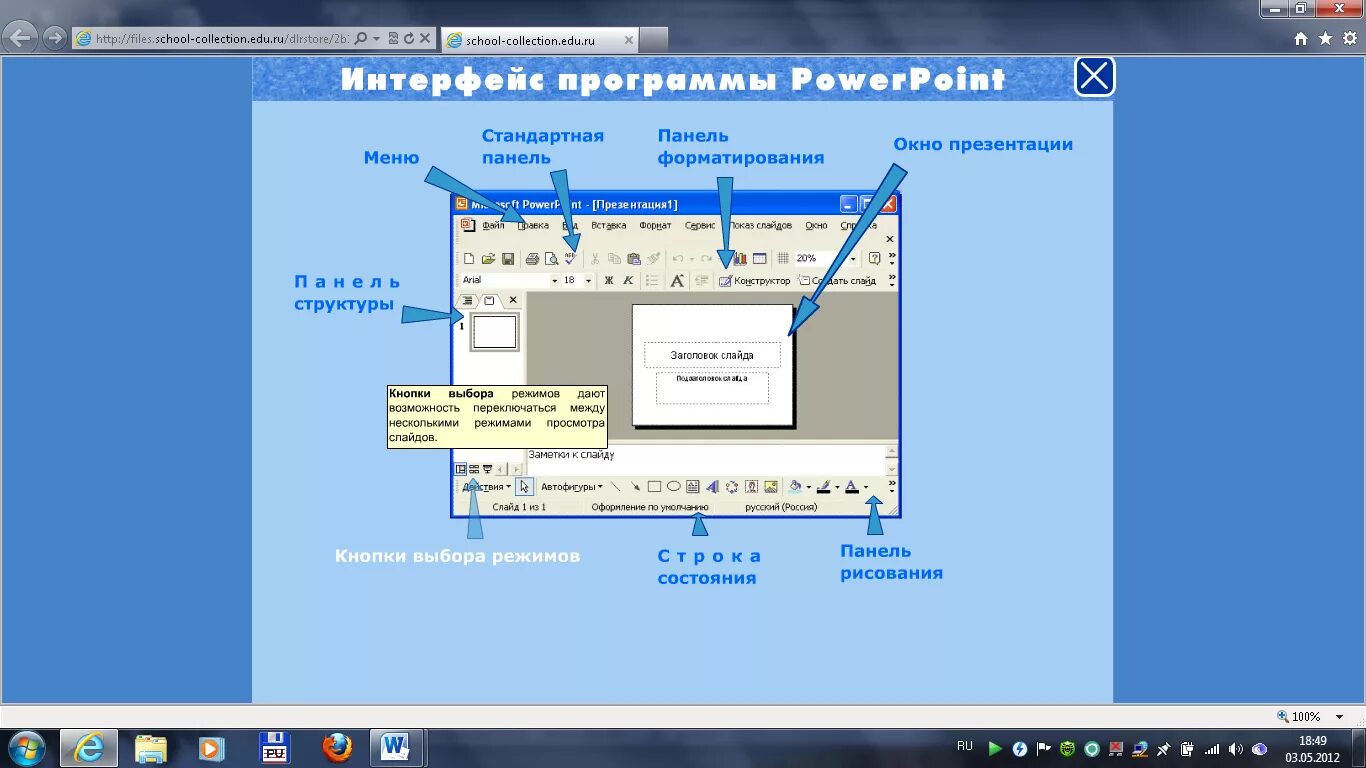
Task: Click the Заголовок слайда placeholder
Action: [712, 355]
